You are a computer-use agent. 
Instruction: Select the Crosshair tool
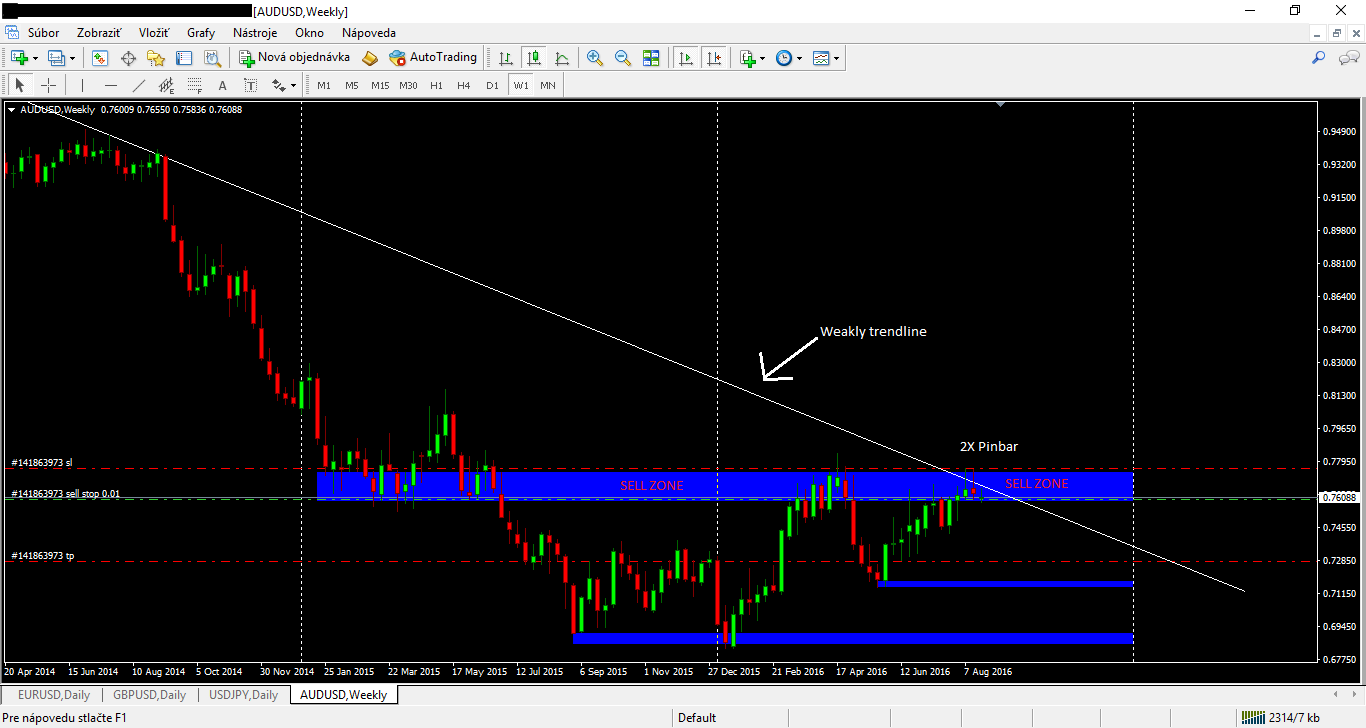point(48,85)
